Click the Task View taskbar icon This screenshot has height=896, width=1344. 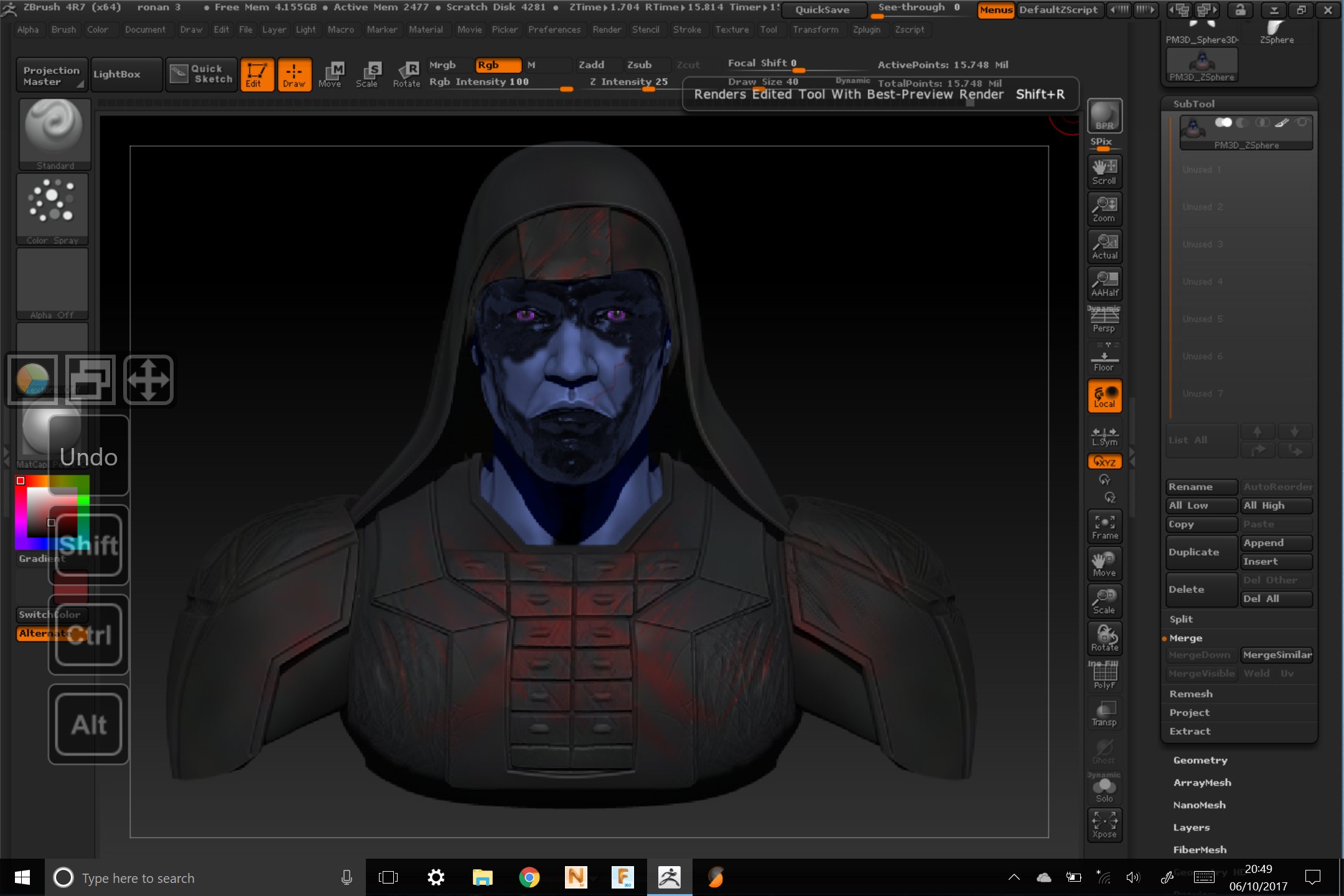(388, 877)
